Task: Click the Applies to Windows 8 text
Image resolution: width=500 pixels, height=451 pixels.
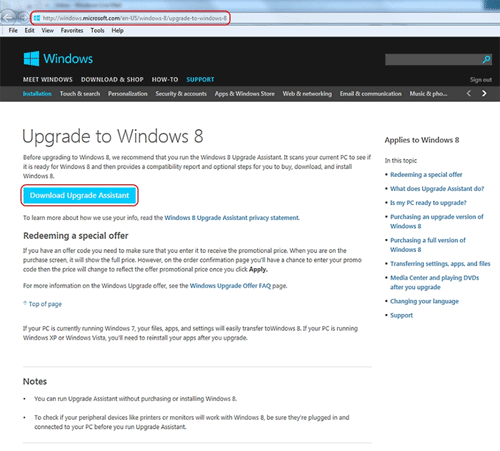Action: tap(422, 140)
